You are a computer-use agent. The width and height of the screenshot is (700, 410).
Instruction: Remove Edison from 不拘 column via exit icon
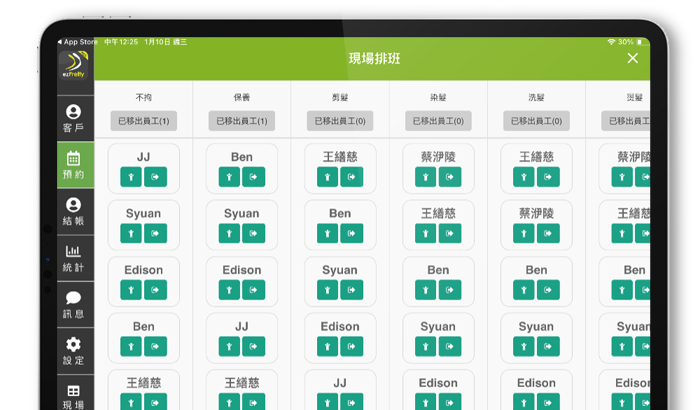point(155,290)
